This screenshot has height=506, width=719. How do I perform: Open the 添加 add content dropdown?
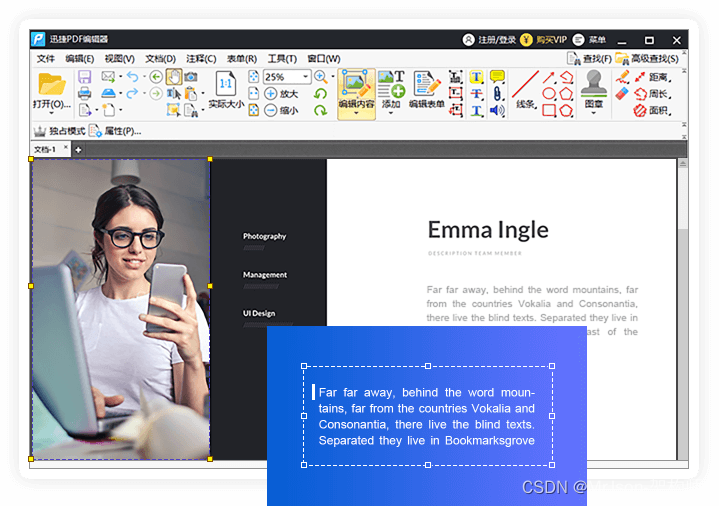click(x=391, y=113)
